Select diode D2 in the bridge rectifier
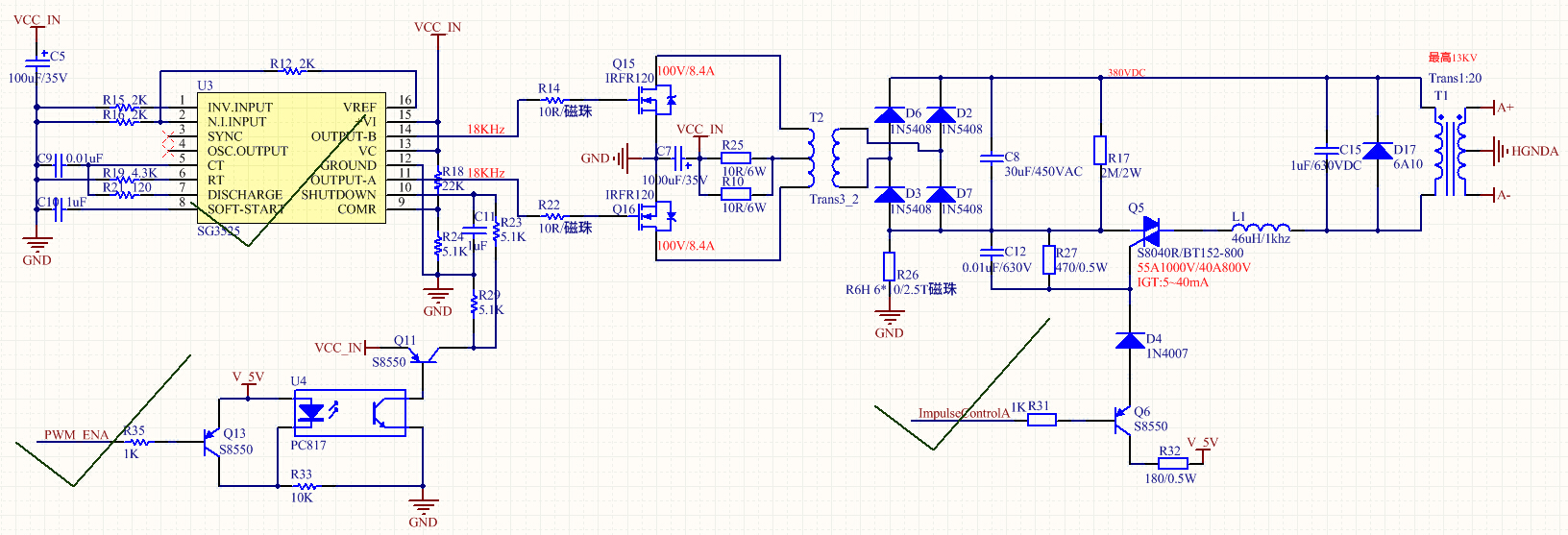The width and height of the screenshot is (1568, 535). 941,115
